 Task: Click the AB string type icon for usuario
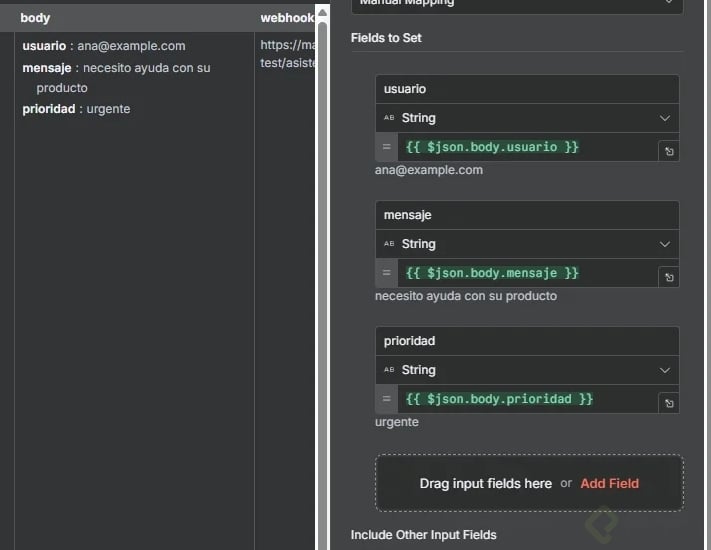coord(389,118)
